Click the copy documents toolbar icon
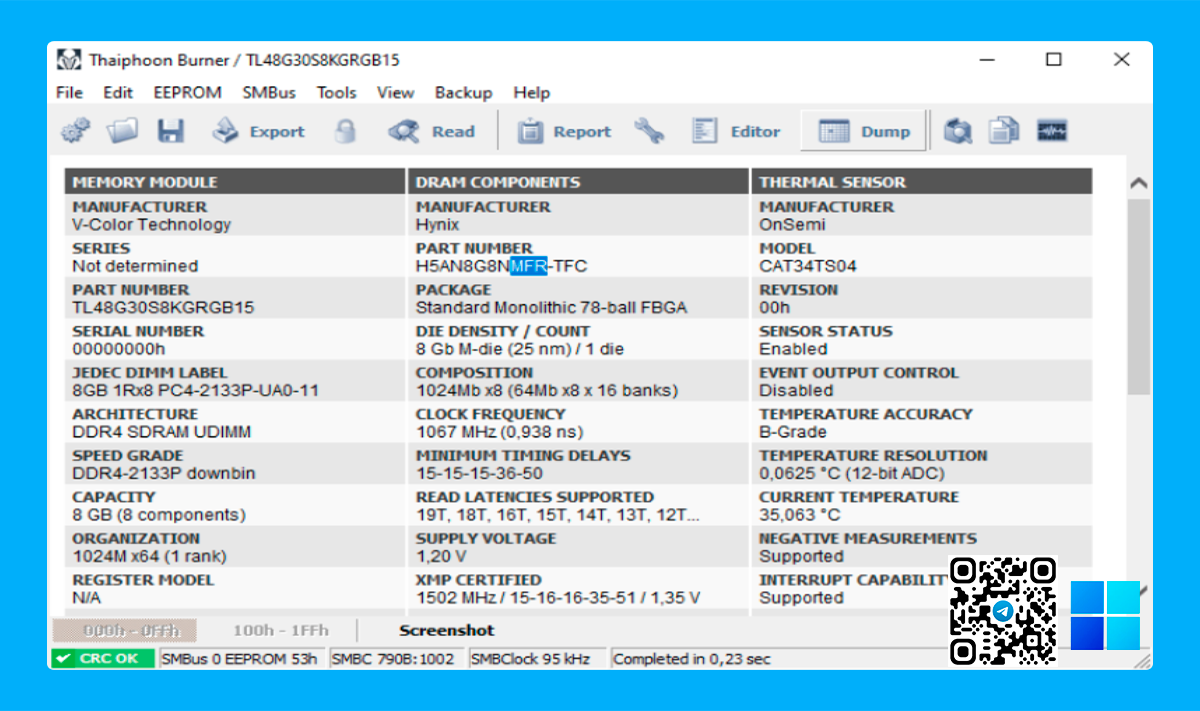The height and width of the screenshot is (711, 1200). tap(1004, 131)
